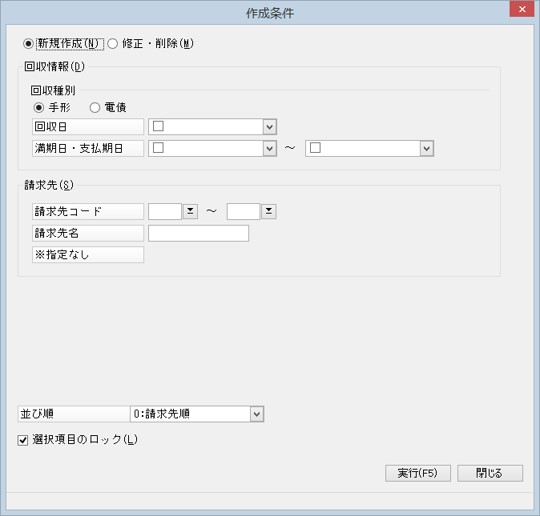Expand the 満期日・支払期日 end date dropdown
The height and width of the screenshot is (516, 540).
[427, 148]
